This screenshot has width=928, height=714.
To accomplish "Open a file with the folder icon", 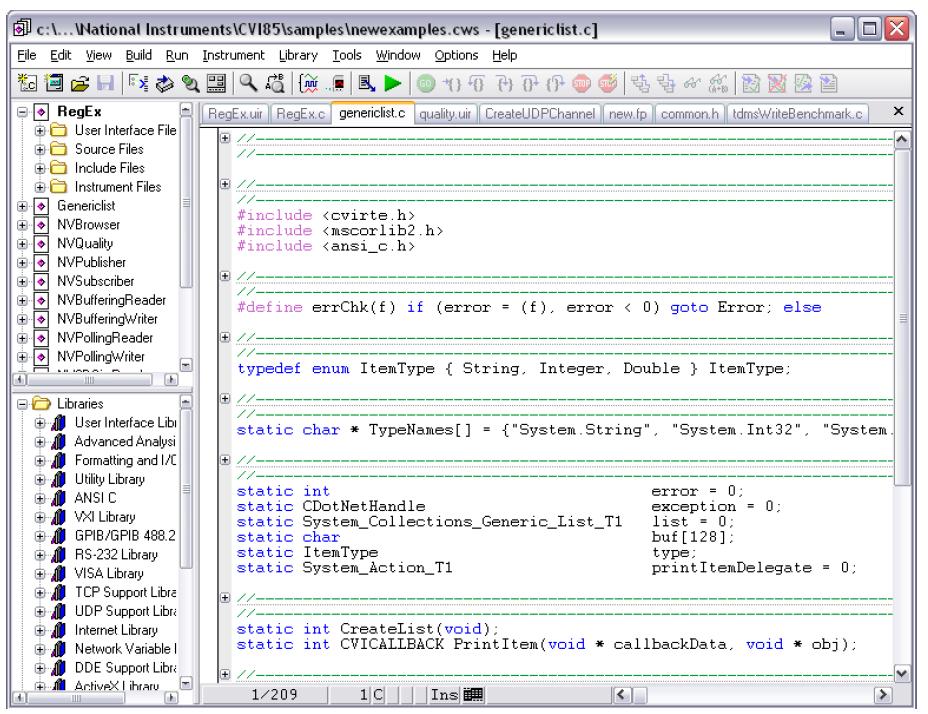I will (80, 83).
